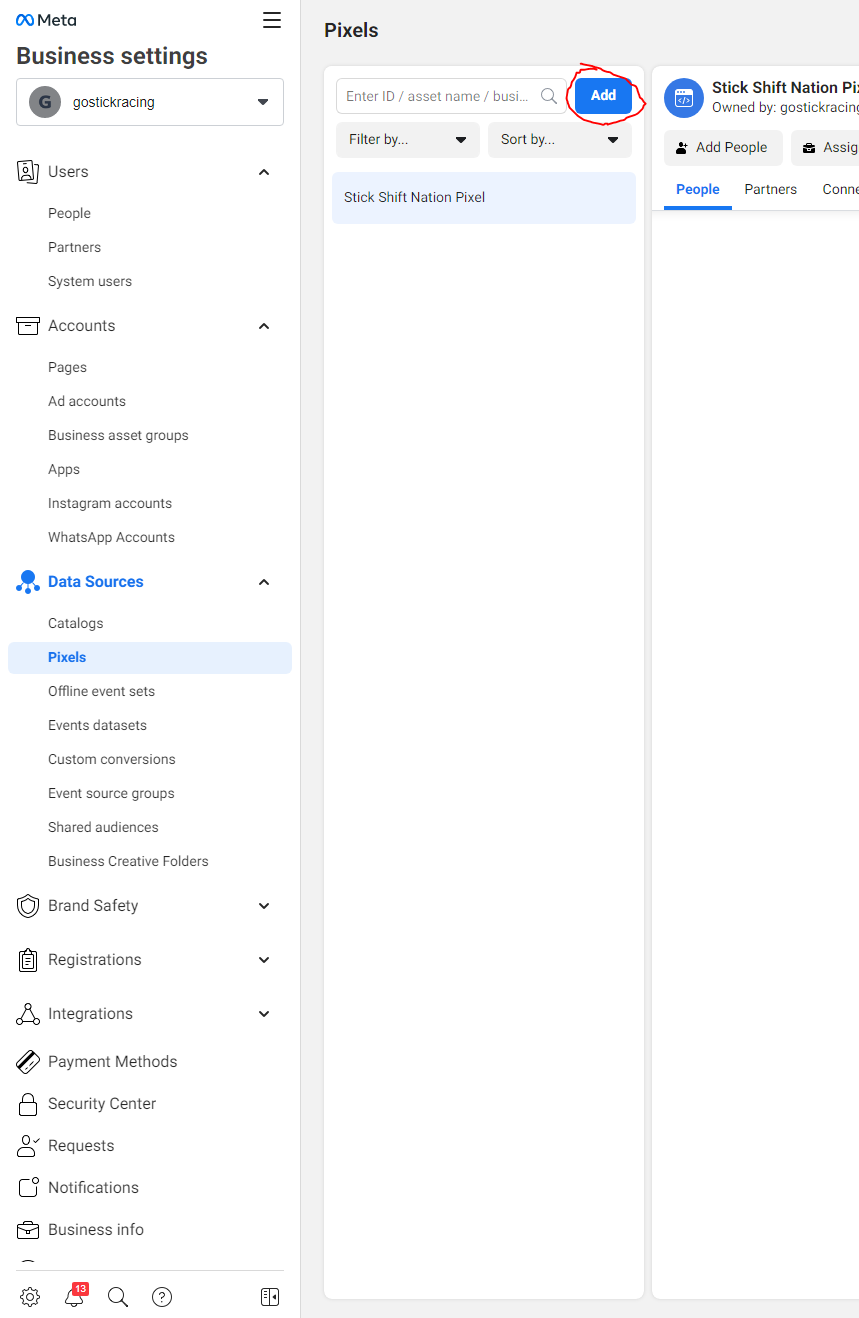Click the search magnifier in asset field
The width and height of the screenshot is (859, 1318).
(x=549, y=96)
